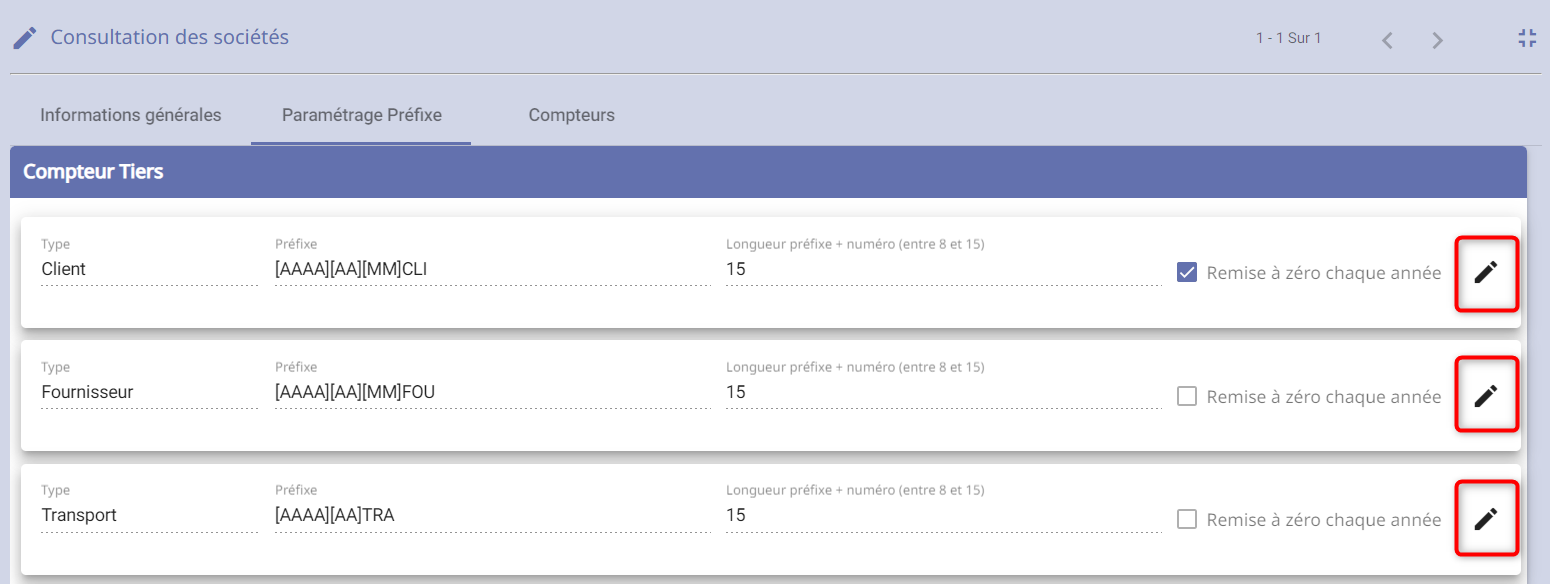Click the Compteur Tiers section header
This screenshot has width=1550, height=584.
point(768,172)
